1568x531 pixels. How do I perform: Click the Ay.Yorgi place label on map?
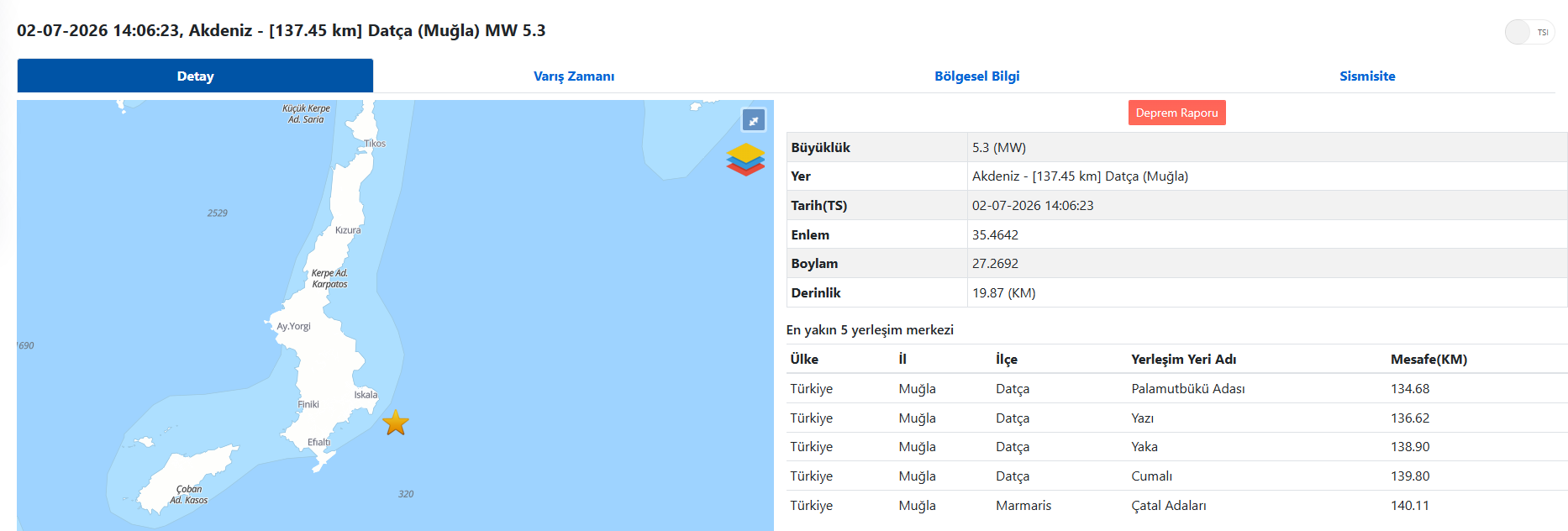pyautogui.click(x=293, y=326)
